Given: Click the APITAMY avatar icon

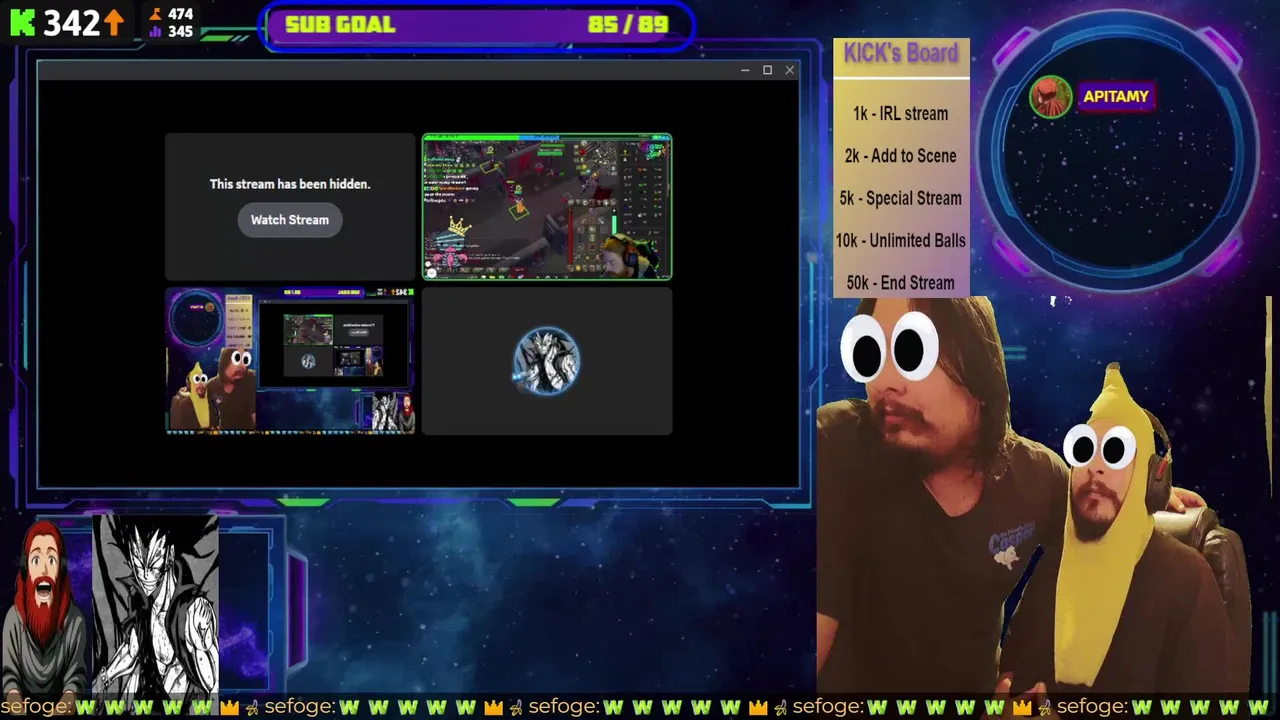Looking at the screenshot, I should click(x=1050, y=98).
